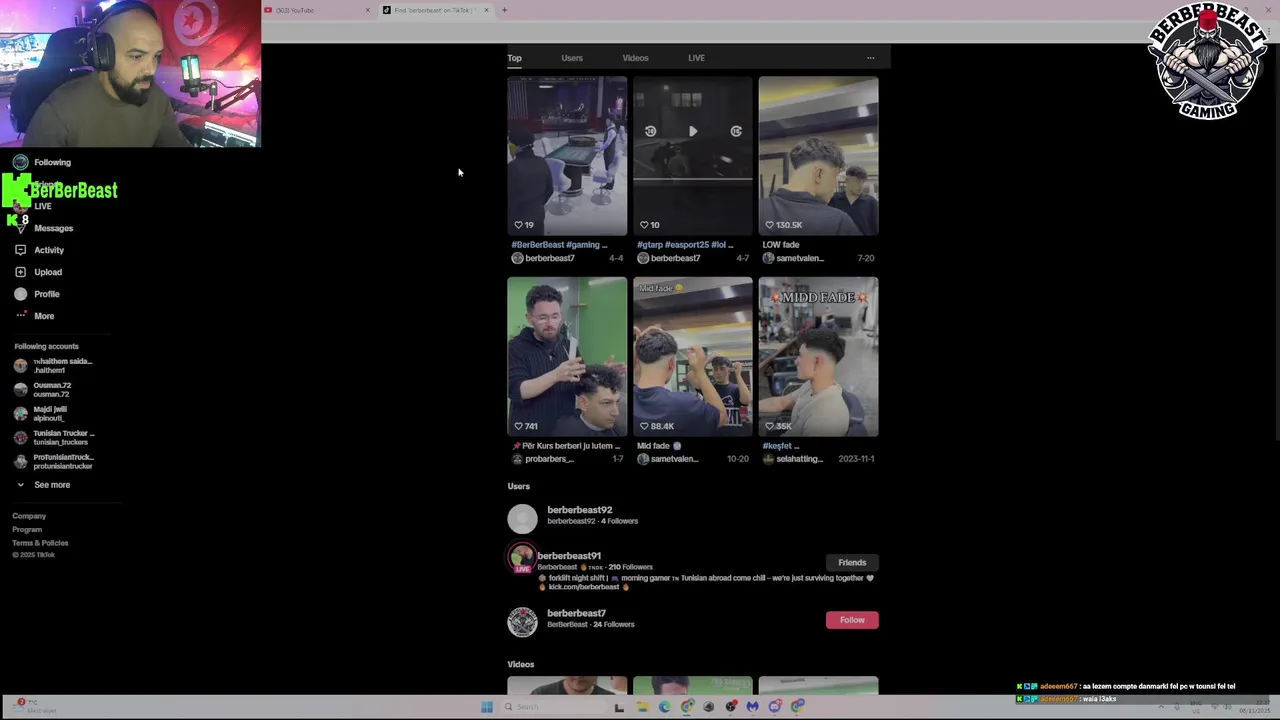The width and height of the screenshot is (1280, 720).
Task: Open the Activity inbox icon
Action: pyautogui.click(x=20, y=250)
